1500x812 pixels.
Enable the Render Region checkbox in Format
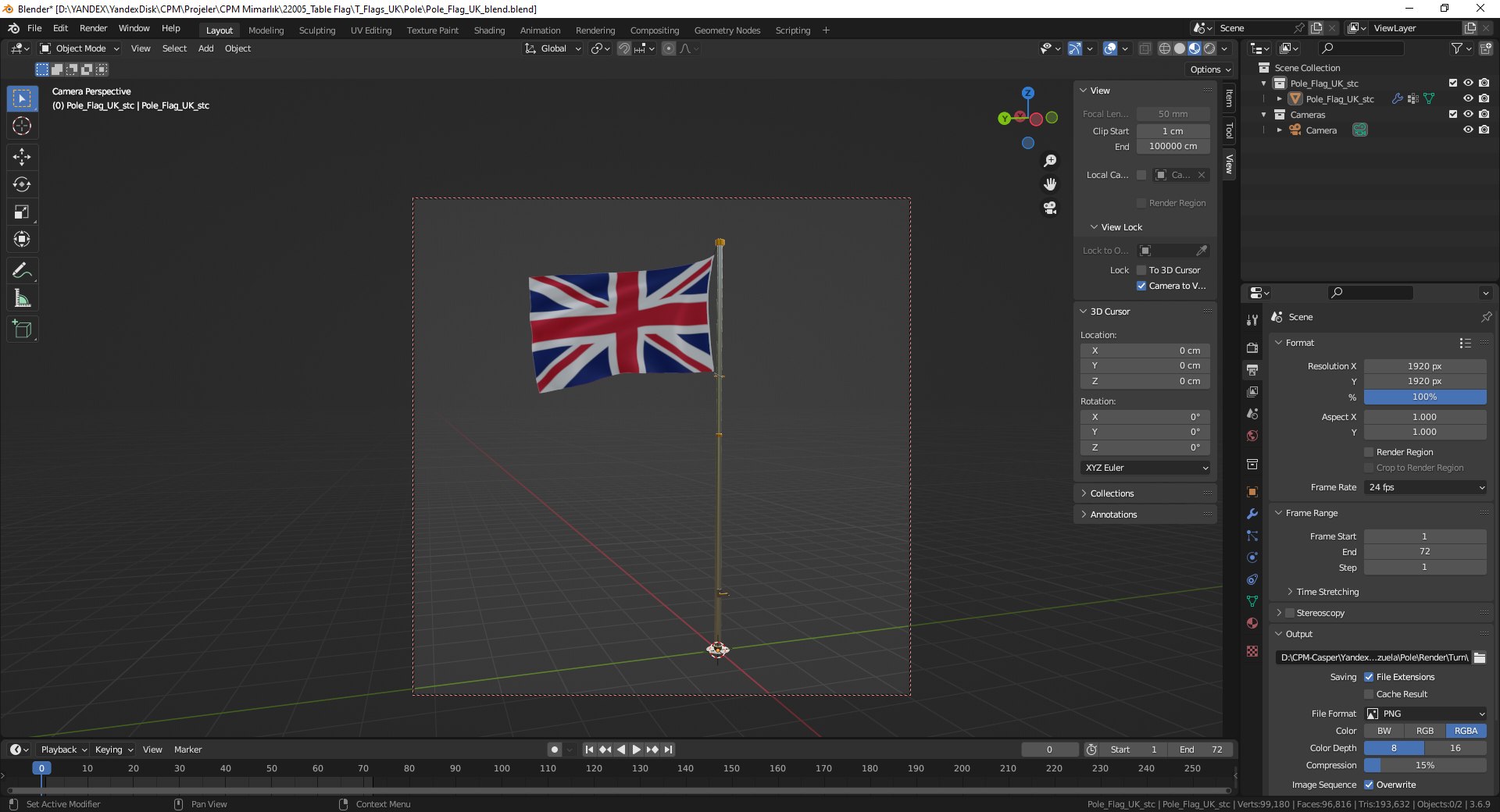(x=1369, y=452)
